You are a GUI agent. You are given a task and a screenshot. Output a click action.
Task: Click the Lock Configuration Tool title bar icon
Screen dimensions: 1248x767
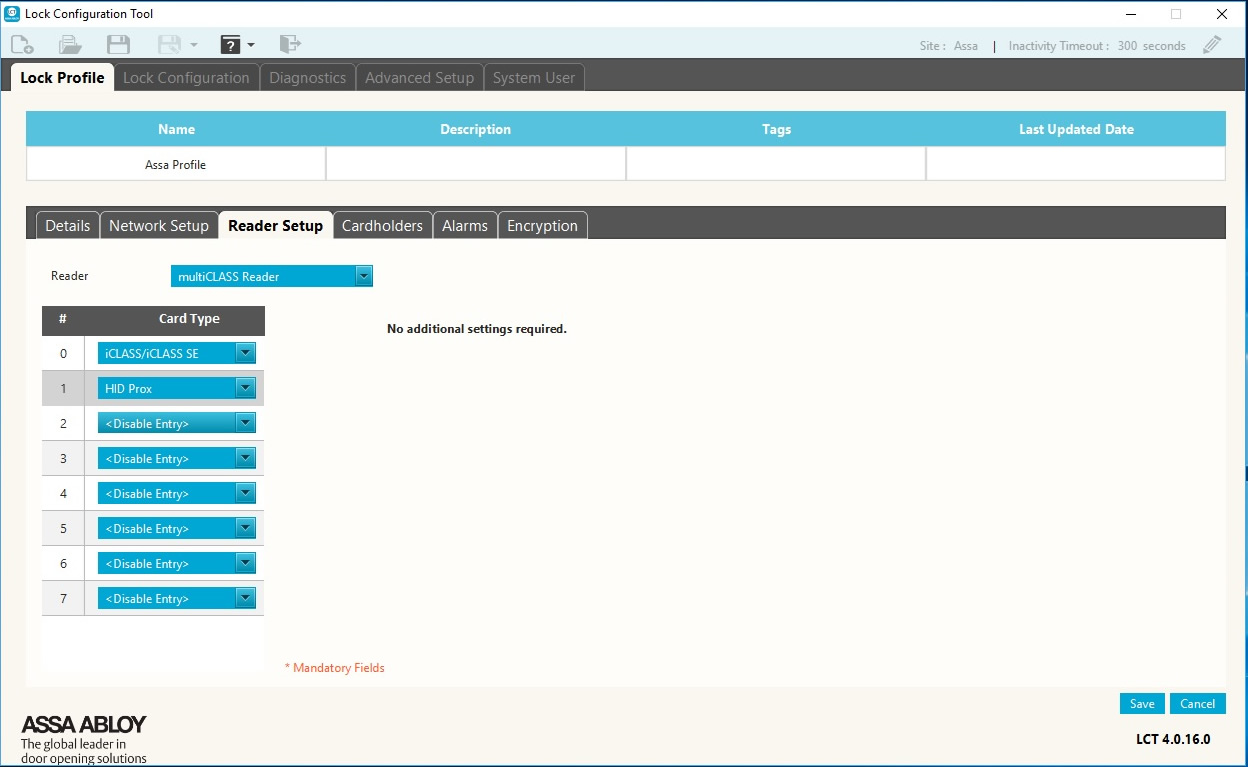pyautogui.click(x=12, y=14)
